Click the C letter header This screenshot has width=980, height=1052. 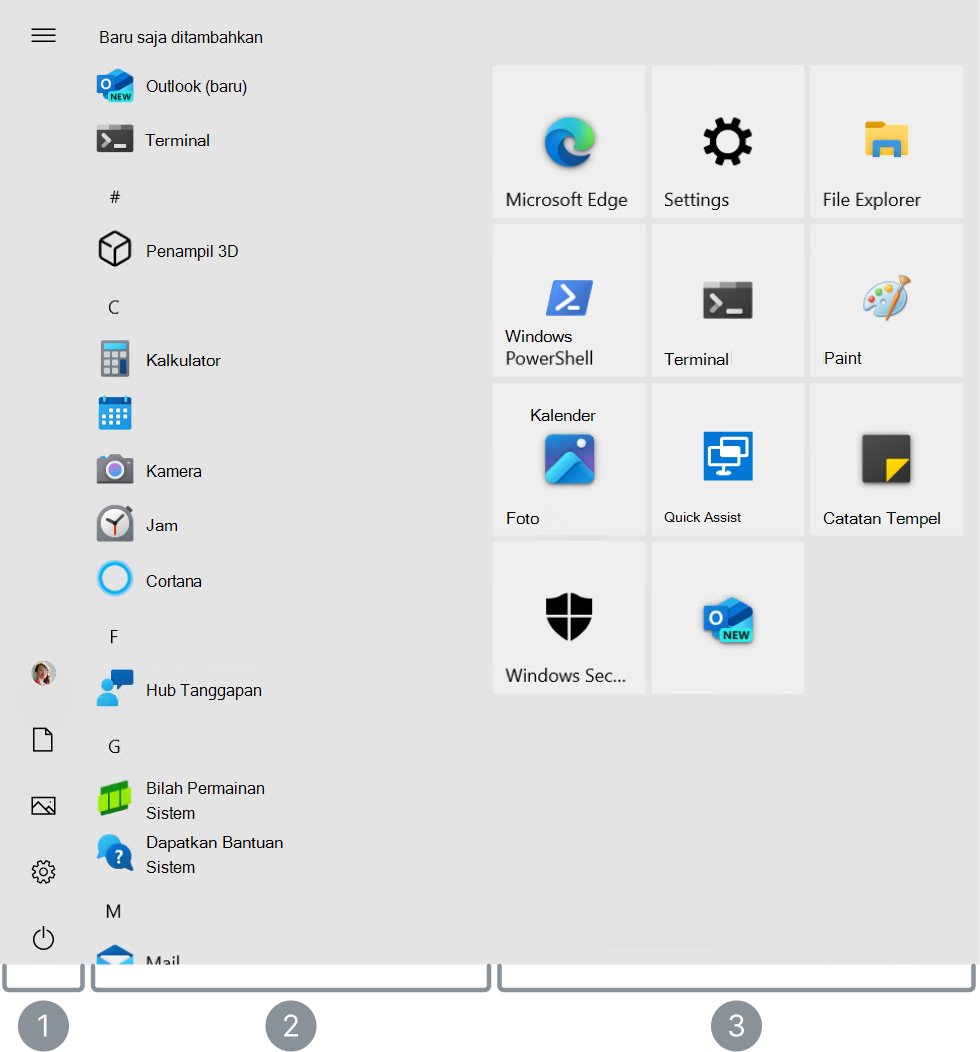coord(114,307)
